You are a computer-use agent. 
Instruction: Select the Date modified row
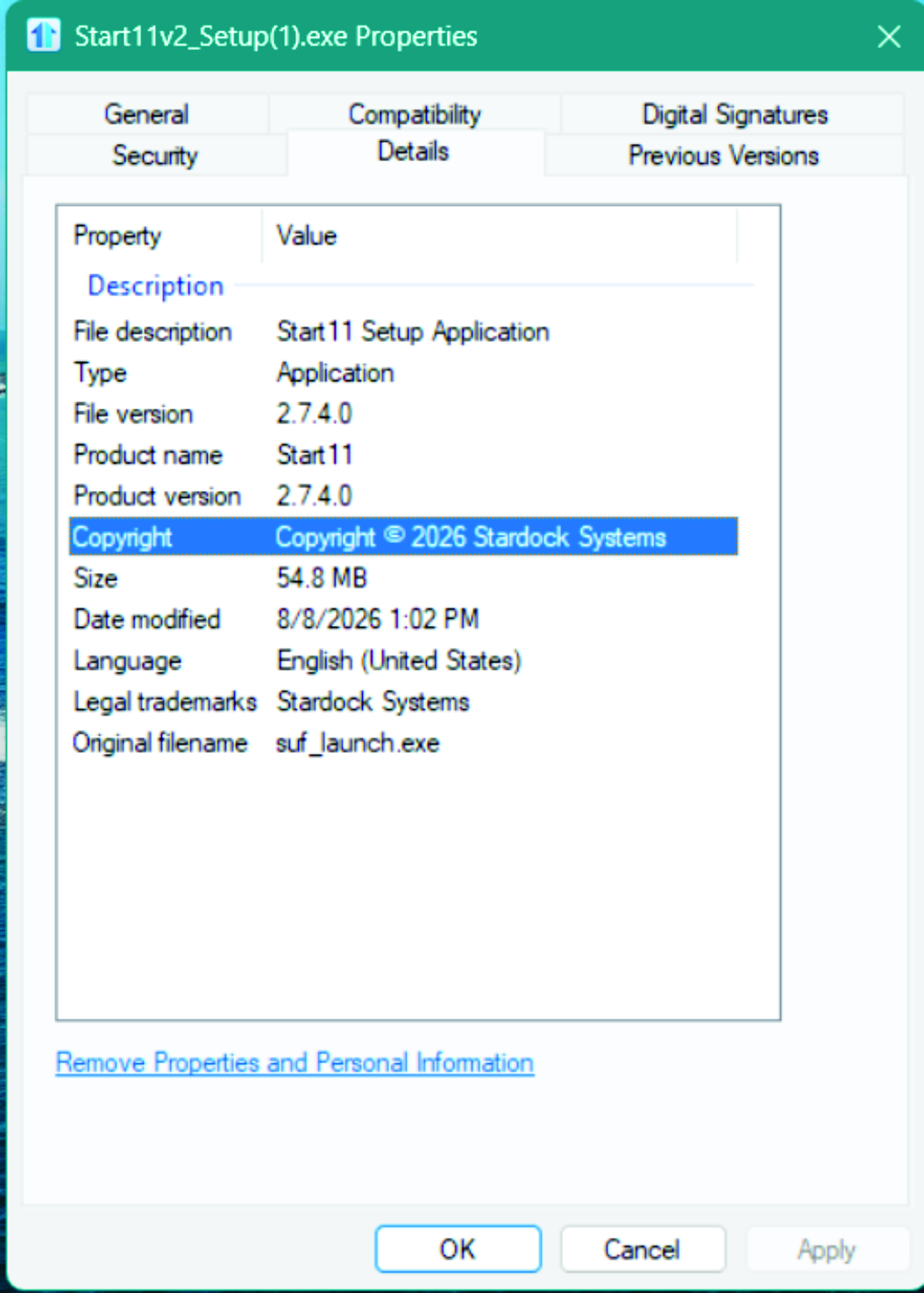click(x=403, y=620)
